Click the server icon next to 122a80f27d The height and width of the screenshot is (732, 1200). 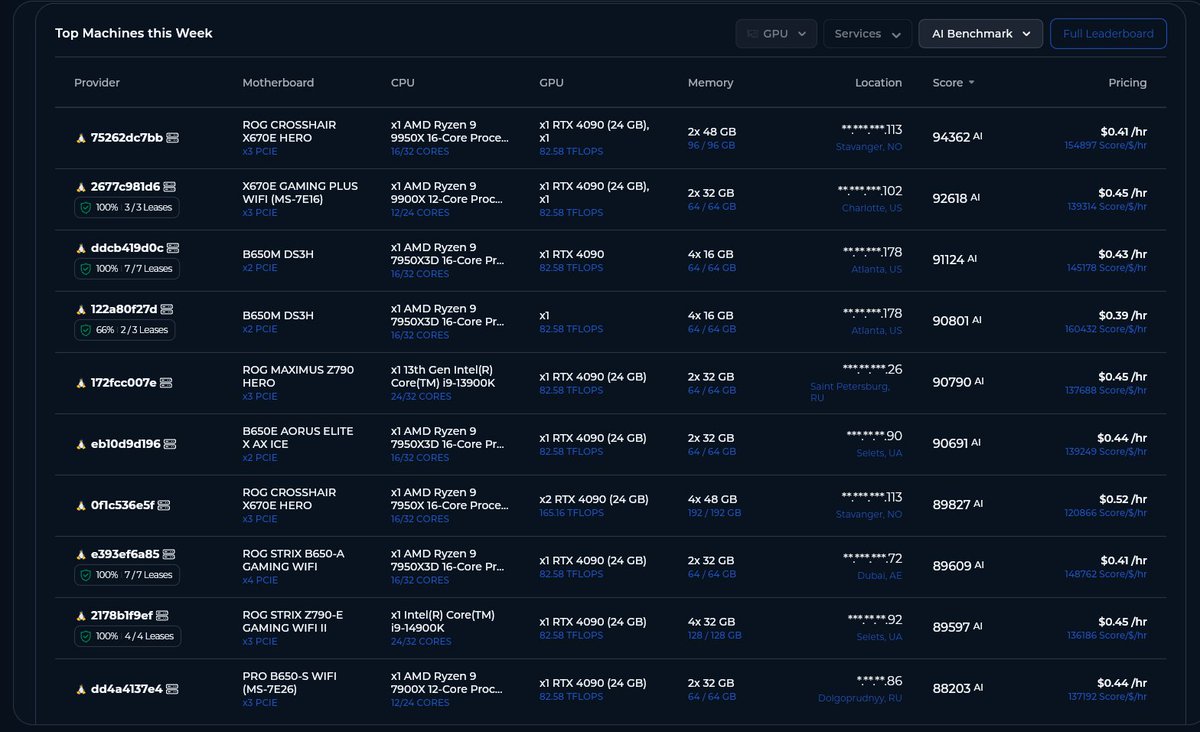click(167, 310)
